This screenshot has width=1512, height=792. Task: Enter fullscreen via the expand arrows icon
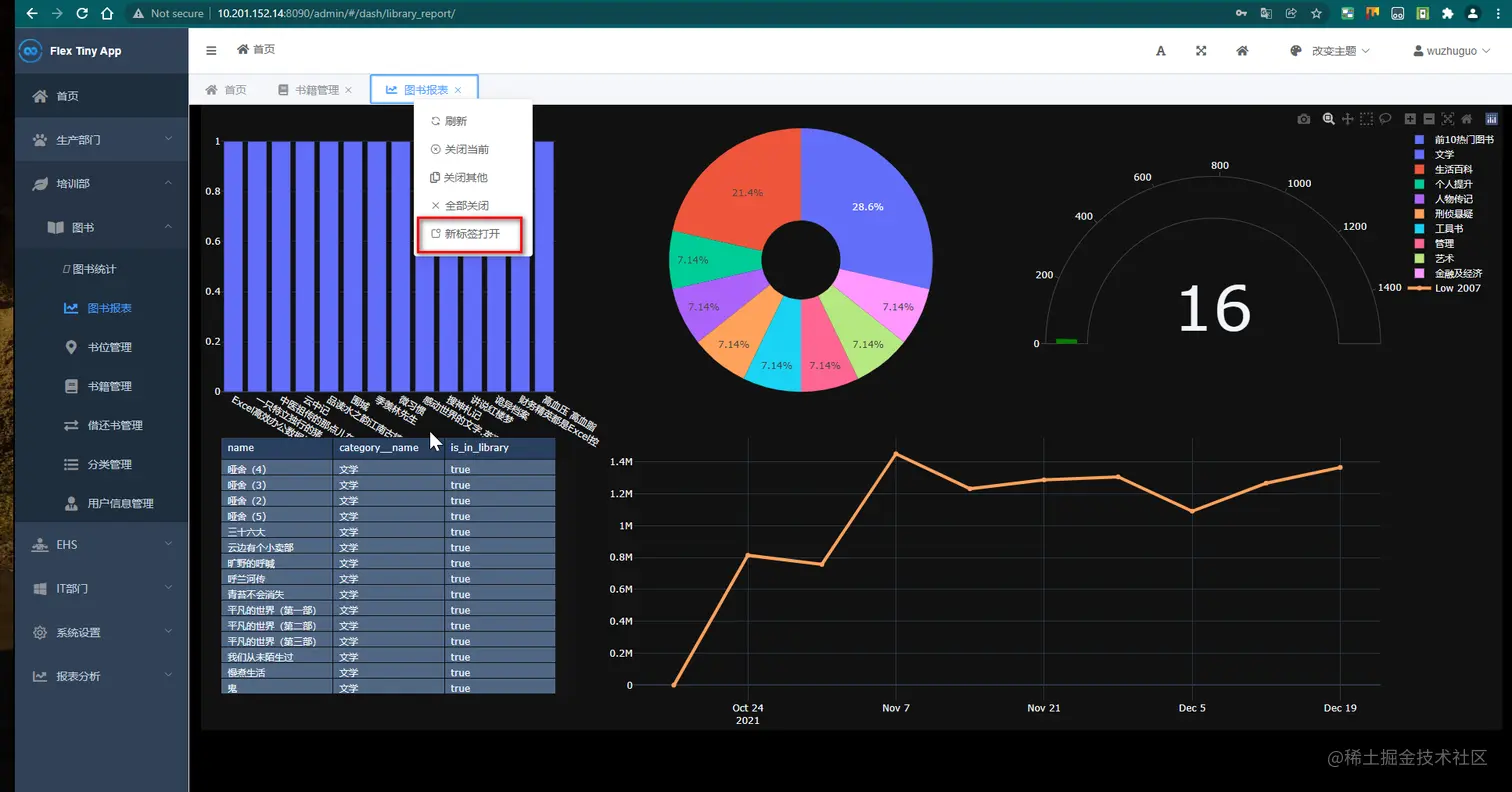(x=1201, y=51)
